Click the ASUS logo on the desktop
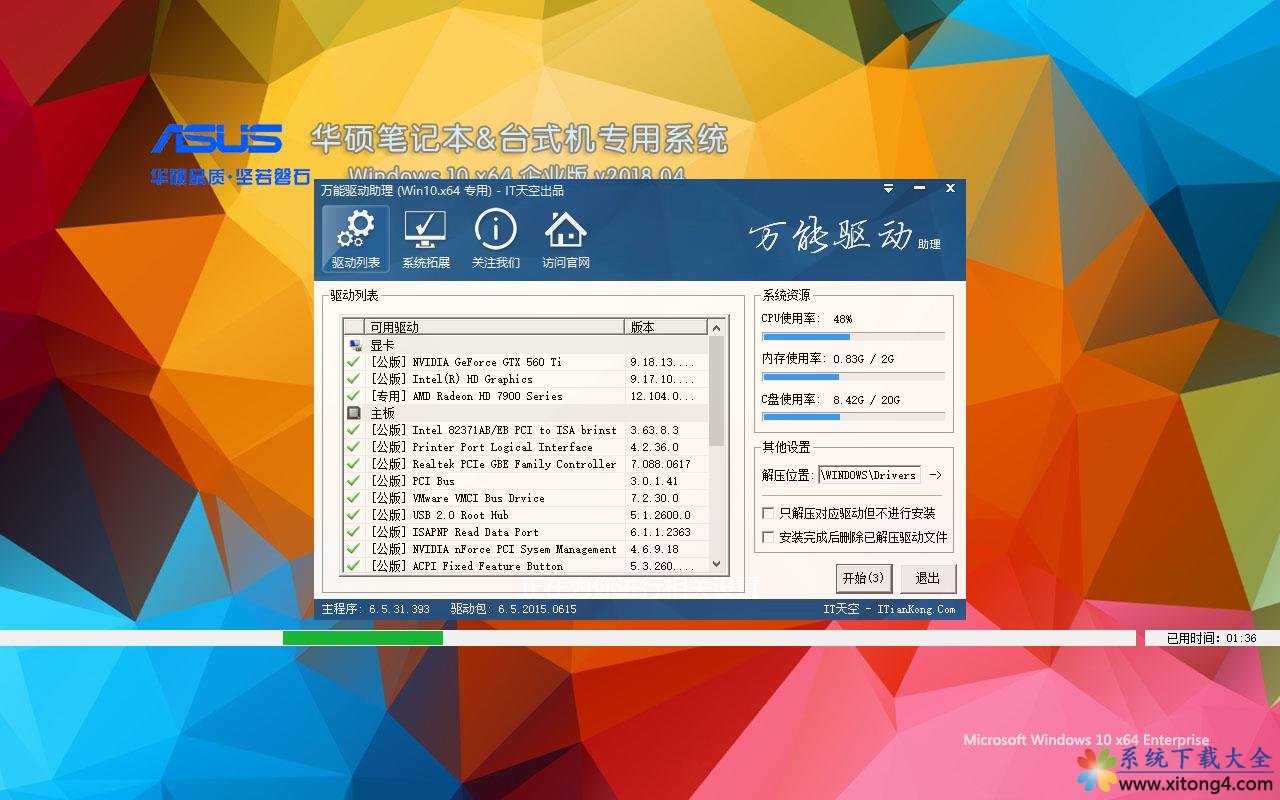 click(217, 138)
